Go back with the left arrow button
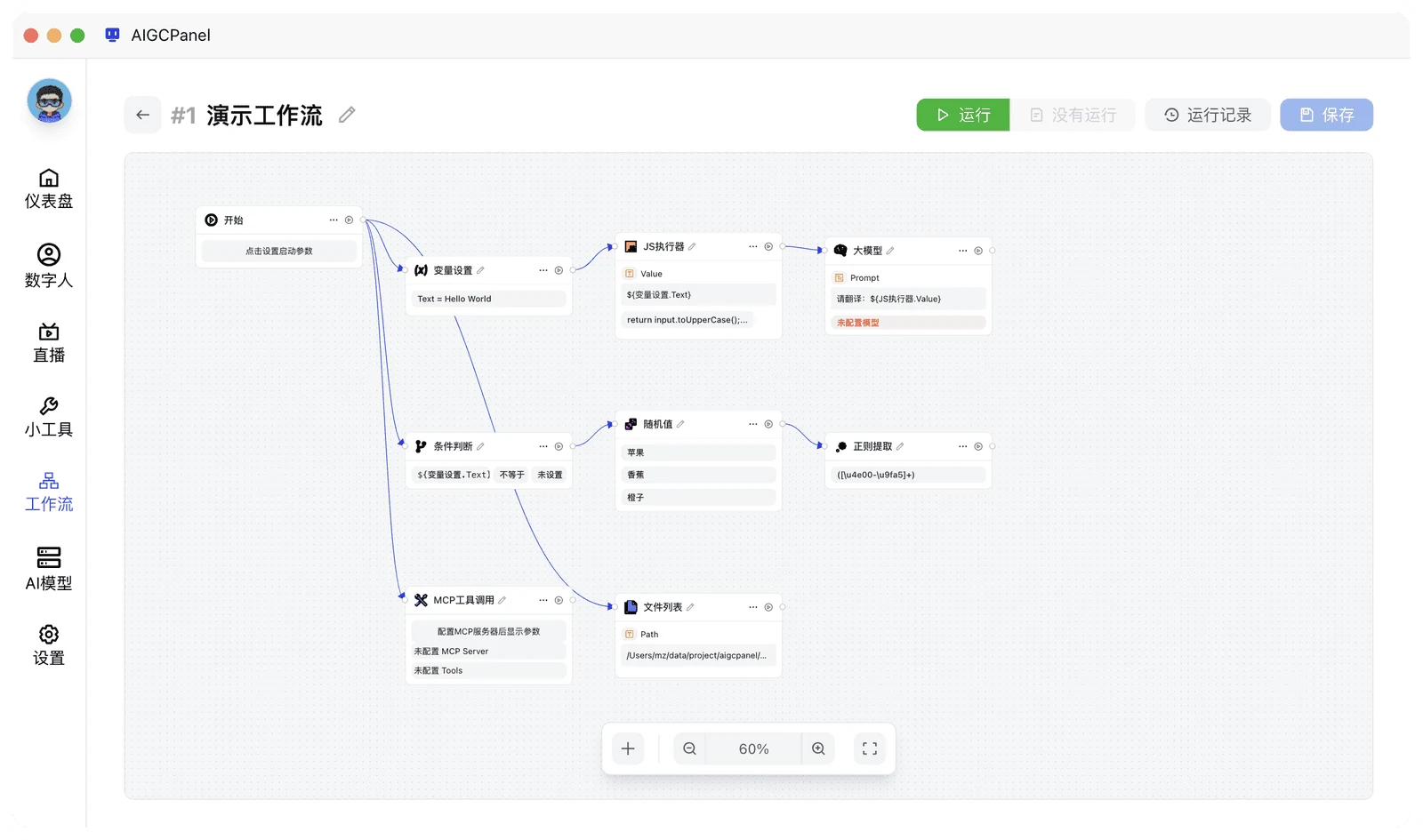This screenshot has height=840, width=1423. pos(142,115)
